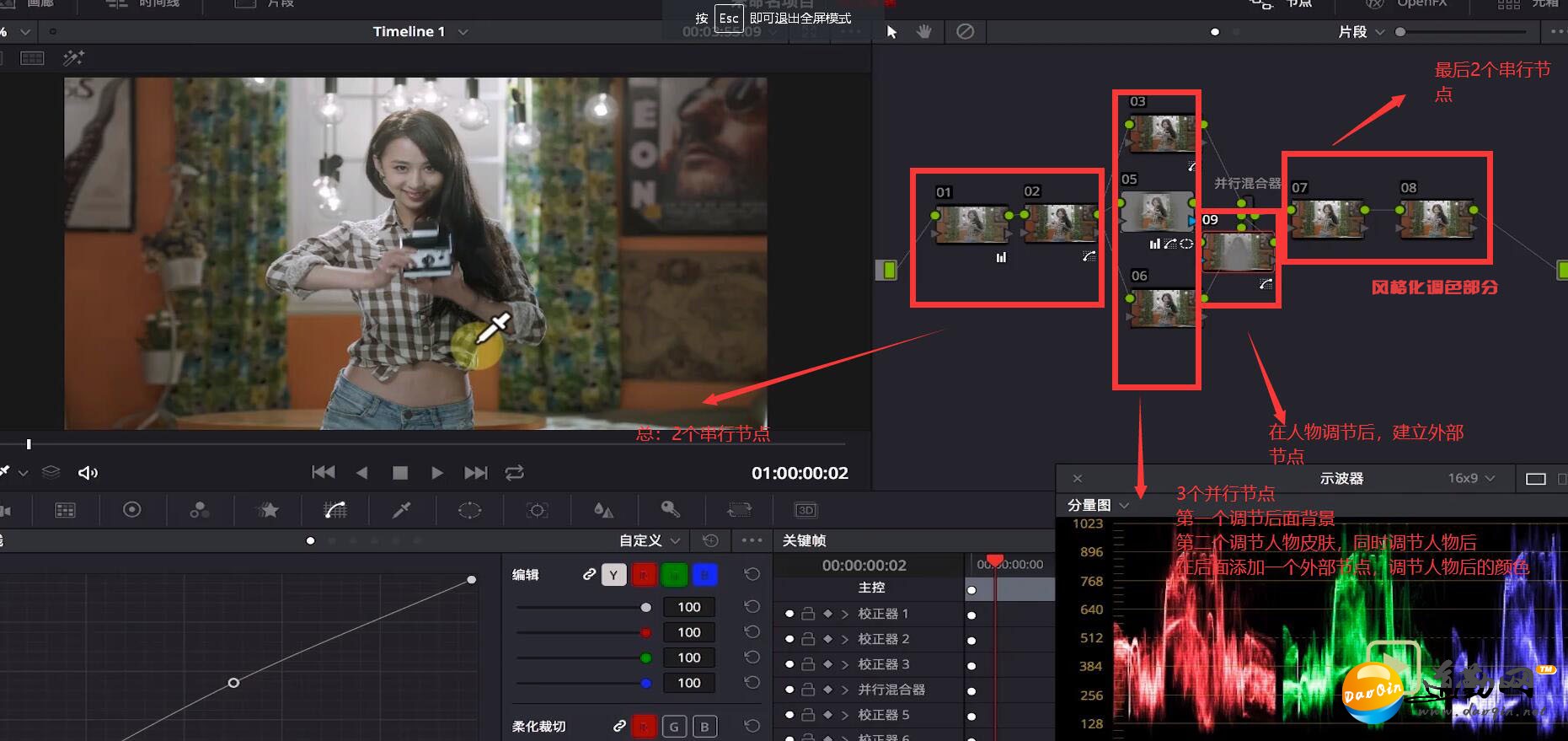Open curves palette options (three dots)
The image size is (1568, 741).
point(752,540)
